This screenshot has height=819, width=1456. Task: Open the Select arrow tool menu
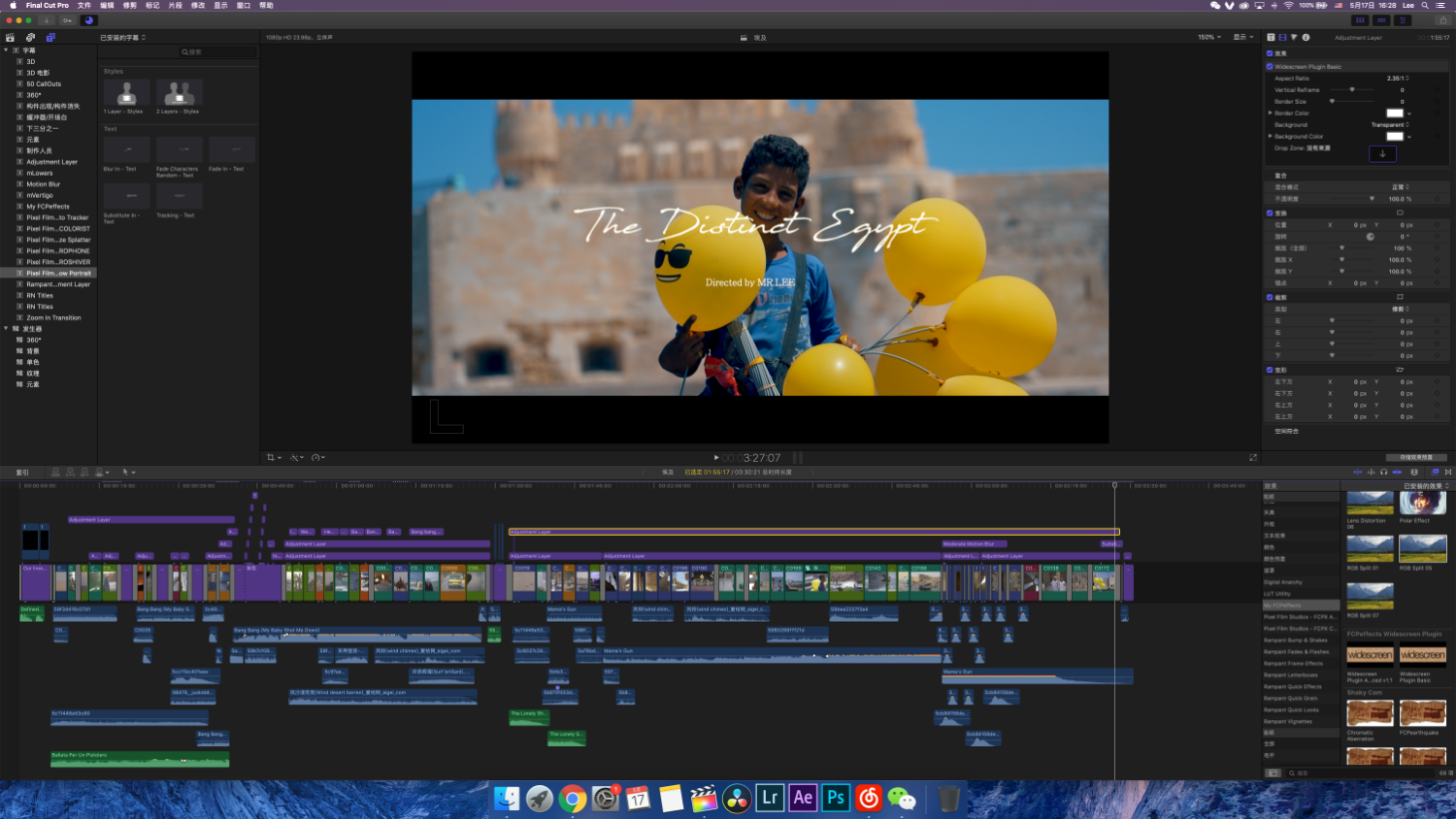(127, 473)
